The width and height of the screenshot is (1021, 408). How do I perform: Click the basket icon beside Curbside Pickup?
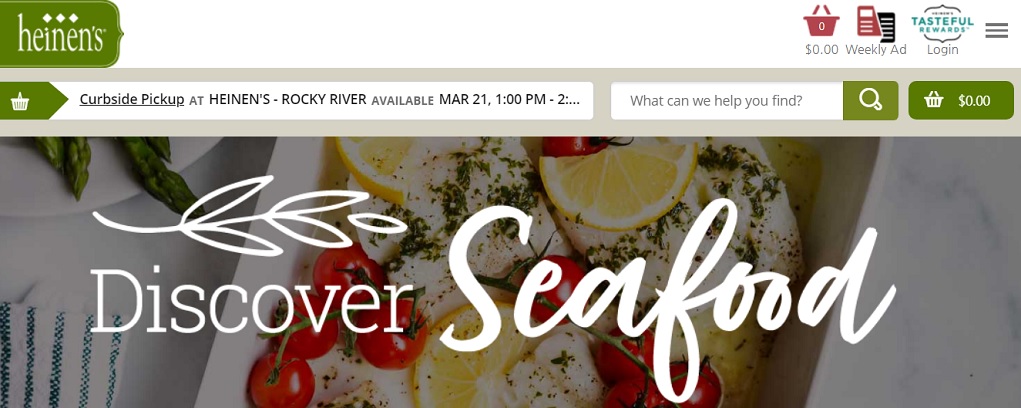(20, 101)
